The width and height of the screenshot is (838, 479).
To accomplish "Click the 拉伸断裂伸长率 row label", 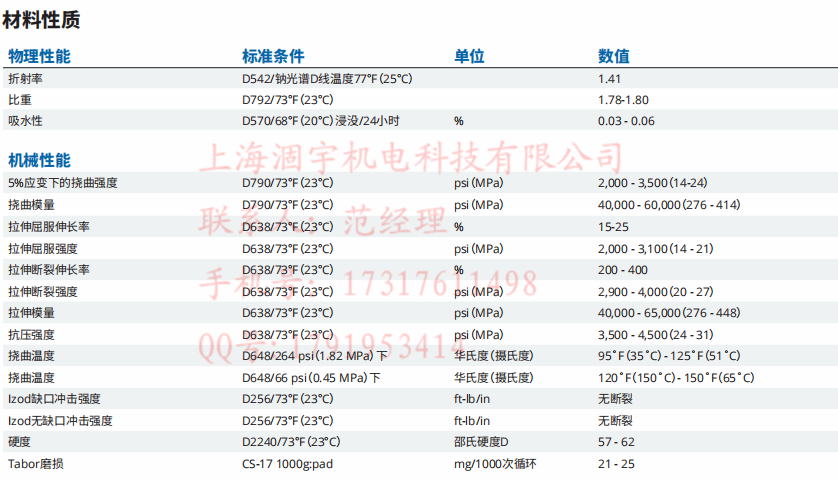I will (49, 270).
